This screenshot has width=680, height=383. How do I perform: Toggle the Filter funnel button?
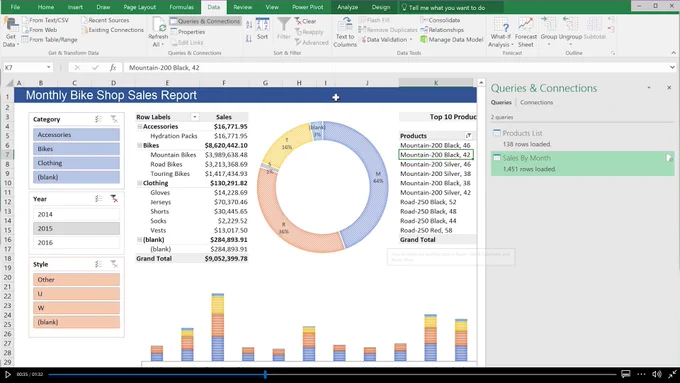284,29
